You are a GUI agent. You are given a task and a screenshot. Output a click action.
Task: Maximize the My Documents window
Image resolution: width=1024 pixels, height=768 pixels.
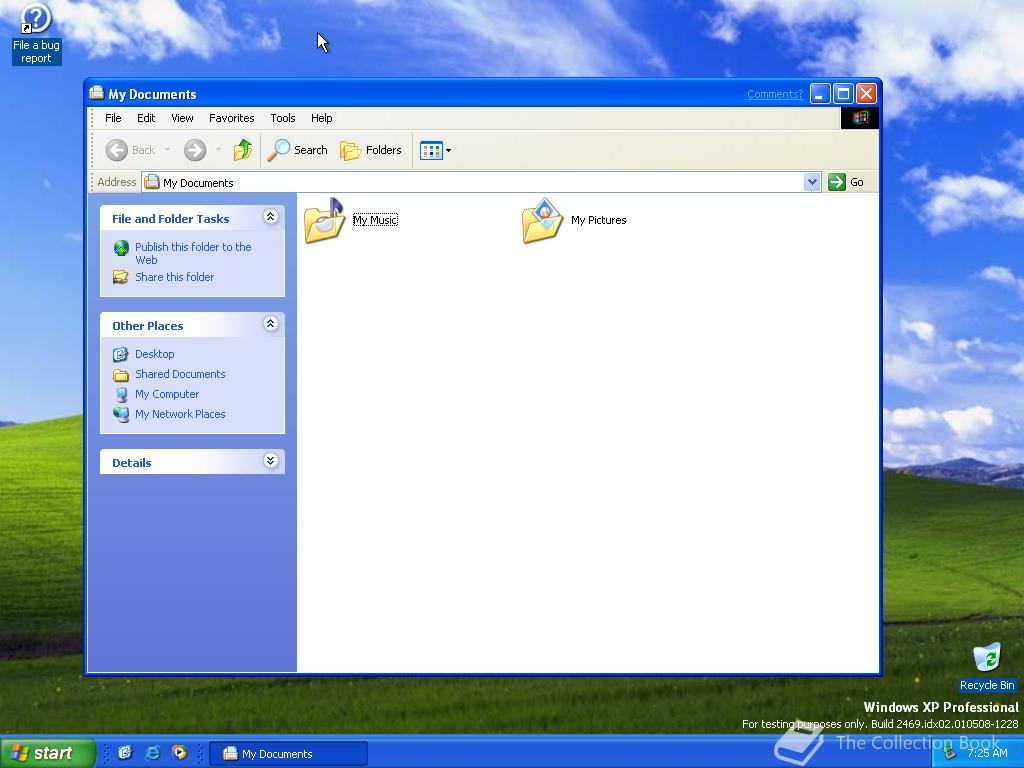[843, 94]
